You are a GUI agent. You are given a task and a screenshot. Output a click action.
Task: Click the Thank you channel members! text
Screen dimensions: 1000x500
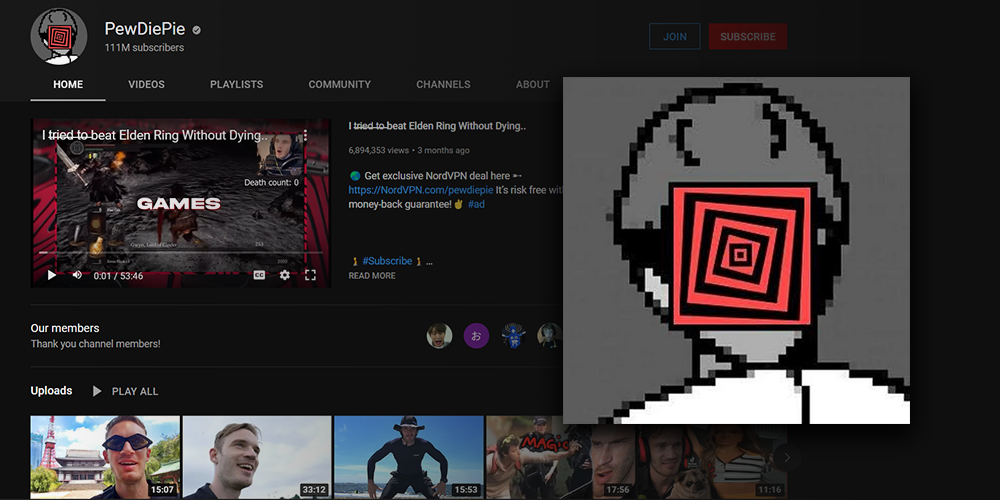96,344
